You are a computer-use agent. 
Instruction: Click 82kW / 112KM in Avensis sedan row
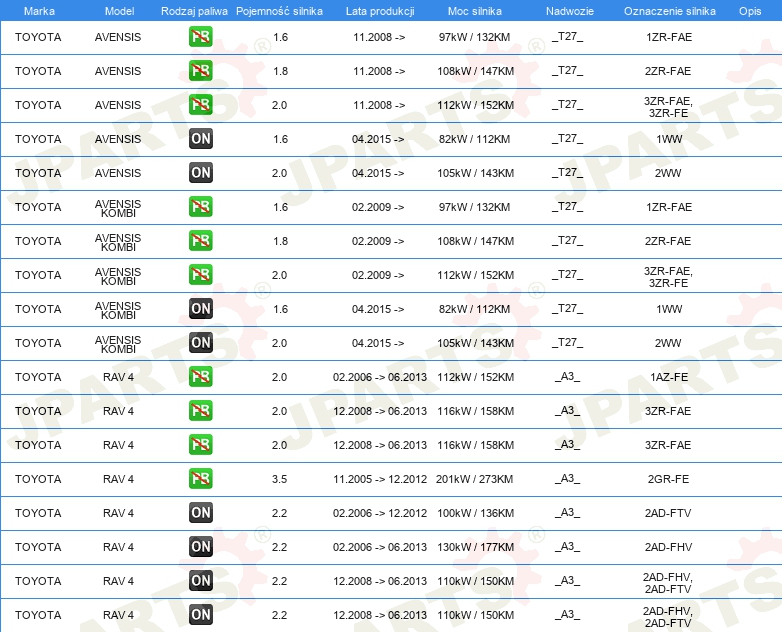click(x=474, y=139)
